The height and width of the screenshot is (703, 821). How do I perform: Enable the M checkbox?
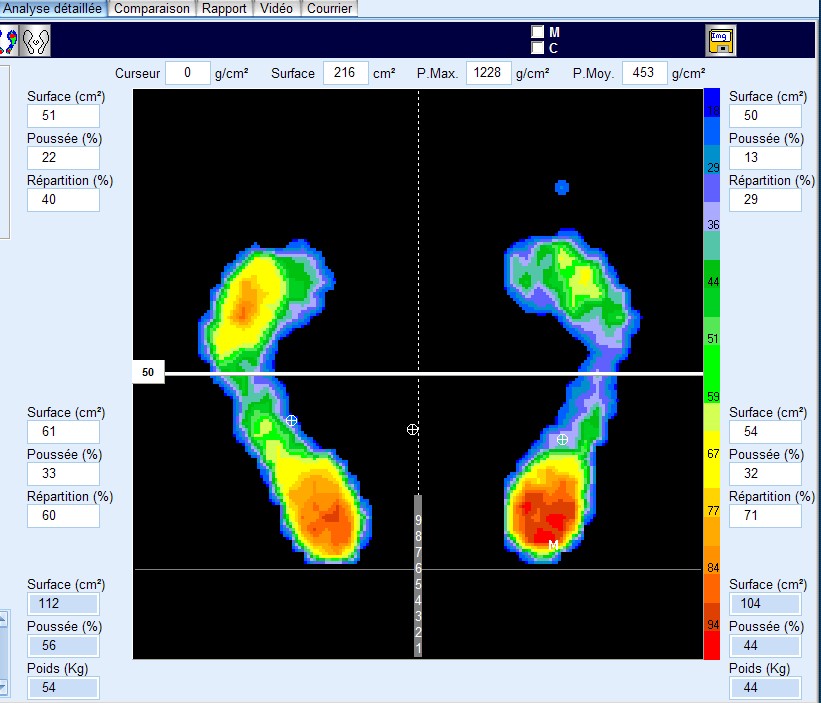click(x=538, y=32)
